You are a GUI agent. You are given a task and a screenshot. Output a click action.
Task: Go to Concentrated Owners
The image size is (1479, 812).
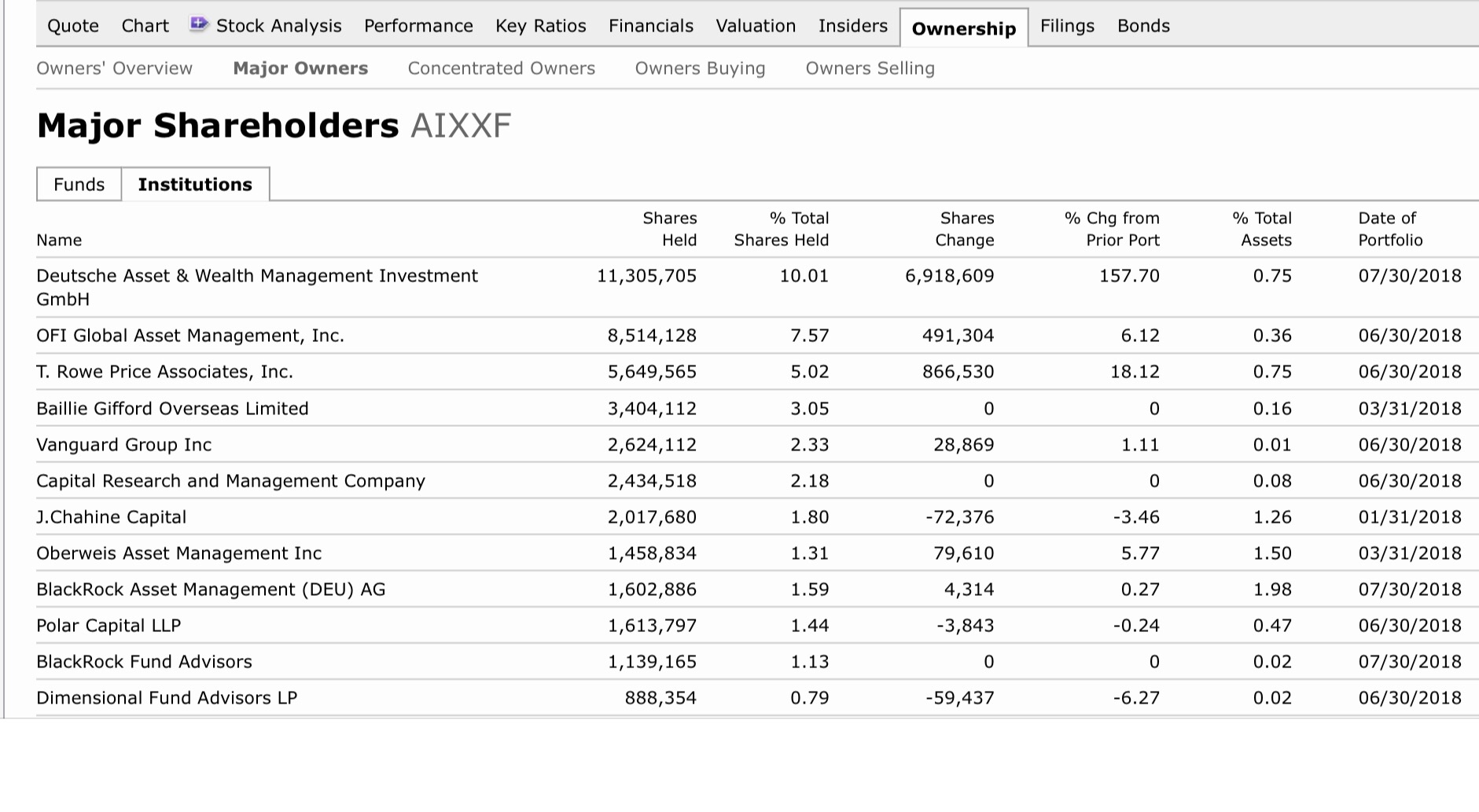(501, 68)
